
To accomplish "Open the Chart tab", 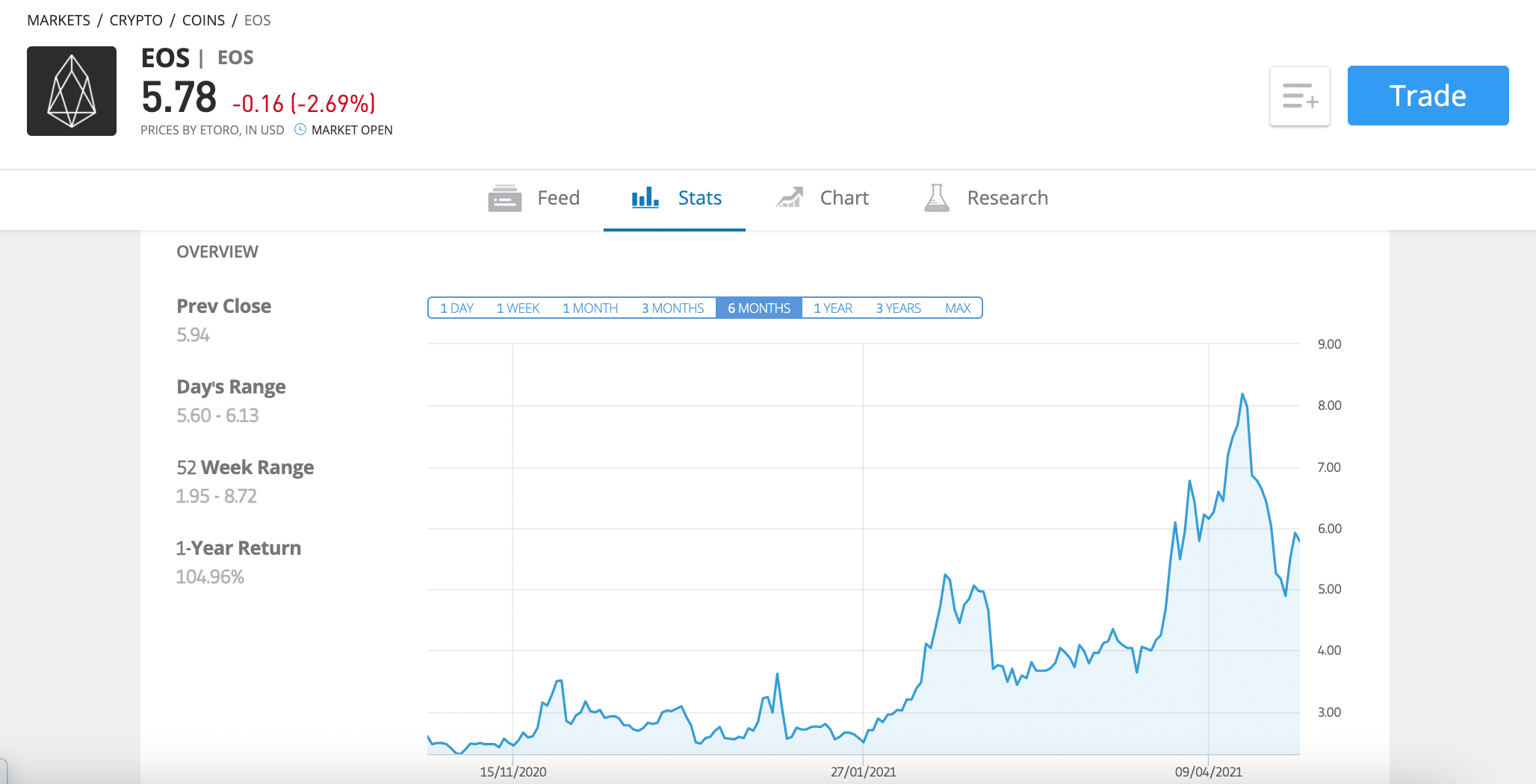I will click(822, 198).
